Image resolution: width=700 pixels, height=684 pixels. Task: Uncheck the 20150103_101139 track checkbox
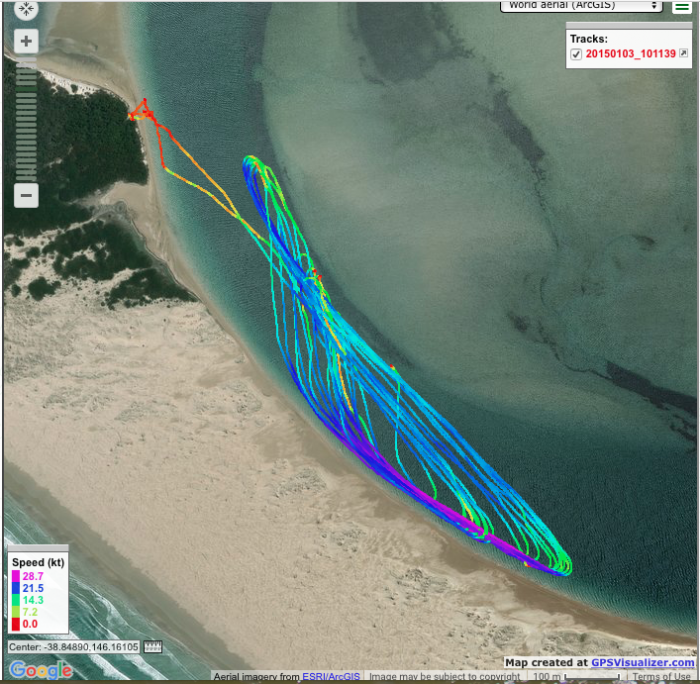tap(576, 54)
